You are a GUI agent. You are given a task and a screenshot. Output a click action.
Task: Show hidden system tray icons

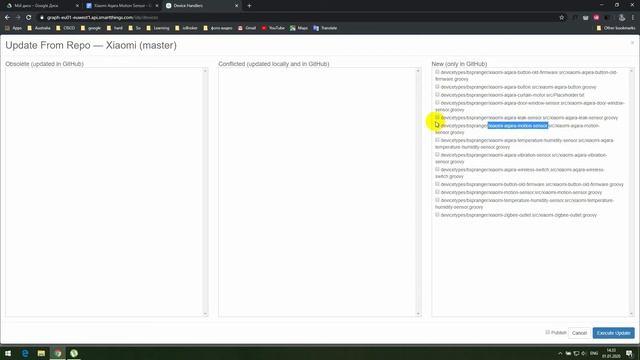(560, 353)
